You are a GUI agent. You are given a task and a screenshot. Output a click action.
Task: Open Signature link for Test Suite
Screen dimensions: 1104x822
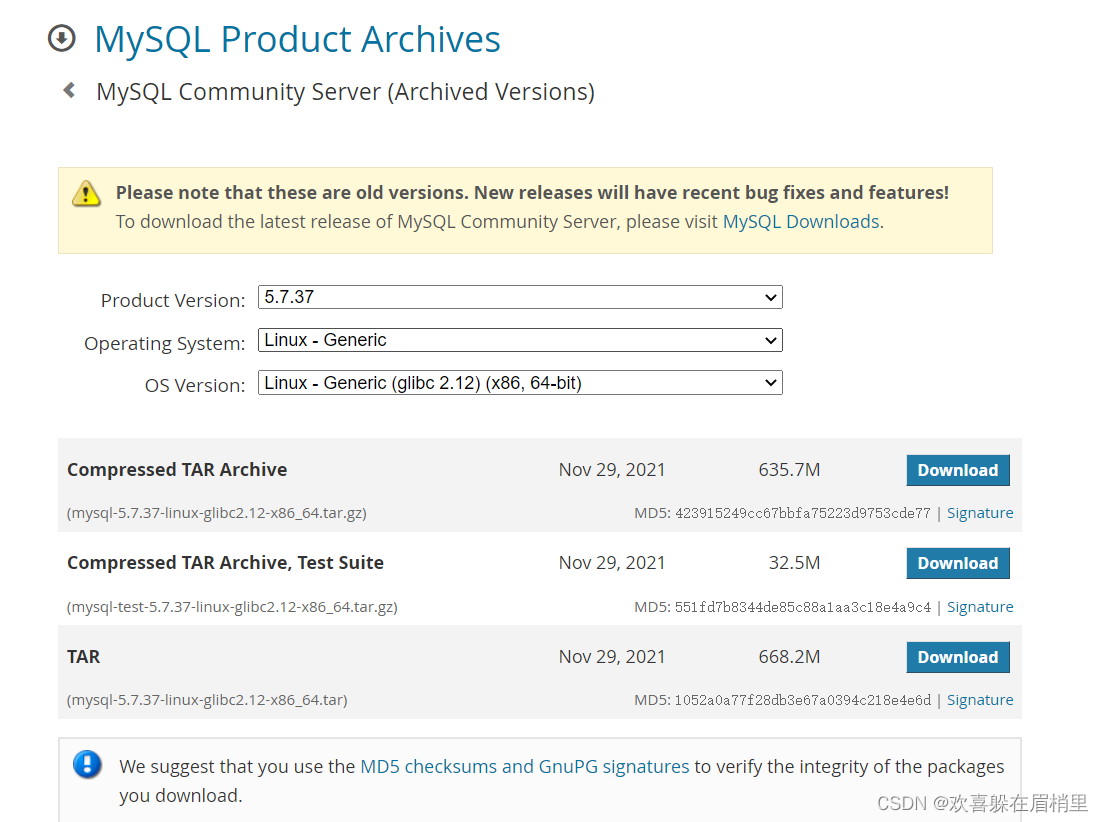(x=980, y=607)
